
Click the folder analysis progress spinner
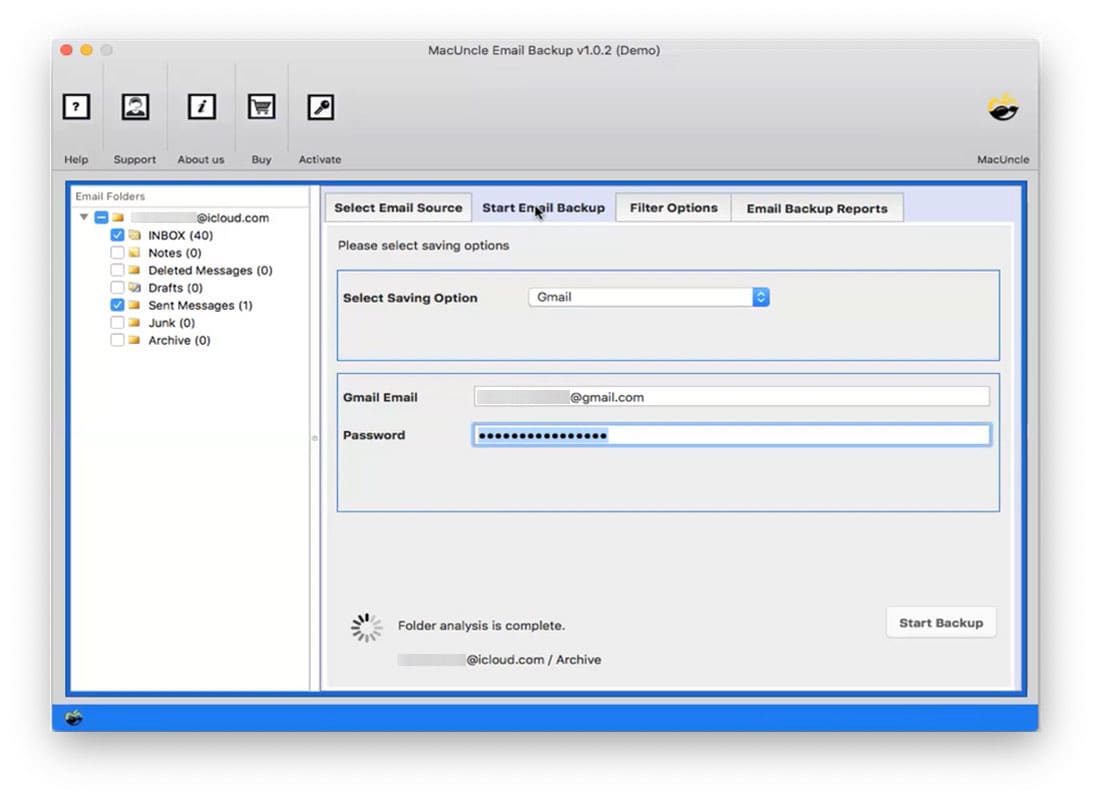pos(366,627)
